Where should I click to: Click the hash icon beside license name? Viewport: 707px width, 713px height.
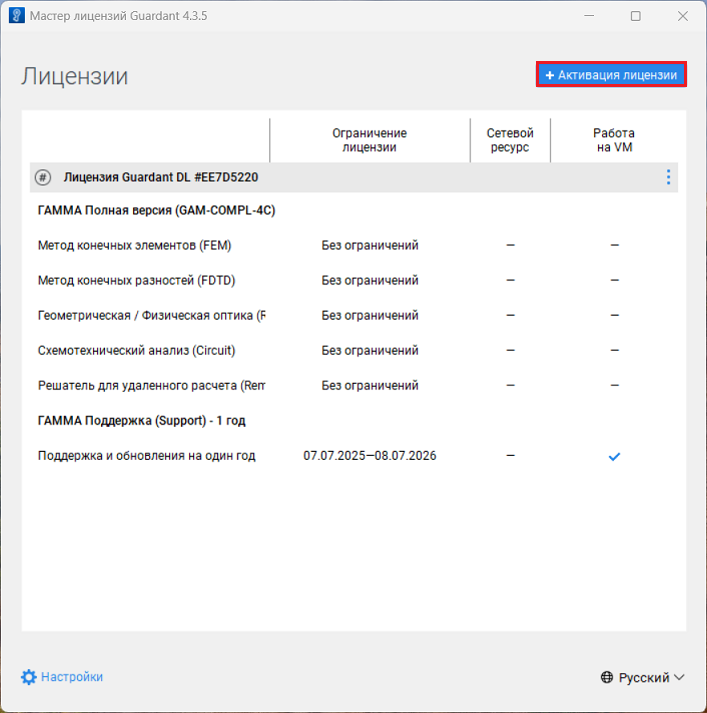click(42, 177)
